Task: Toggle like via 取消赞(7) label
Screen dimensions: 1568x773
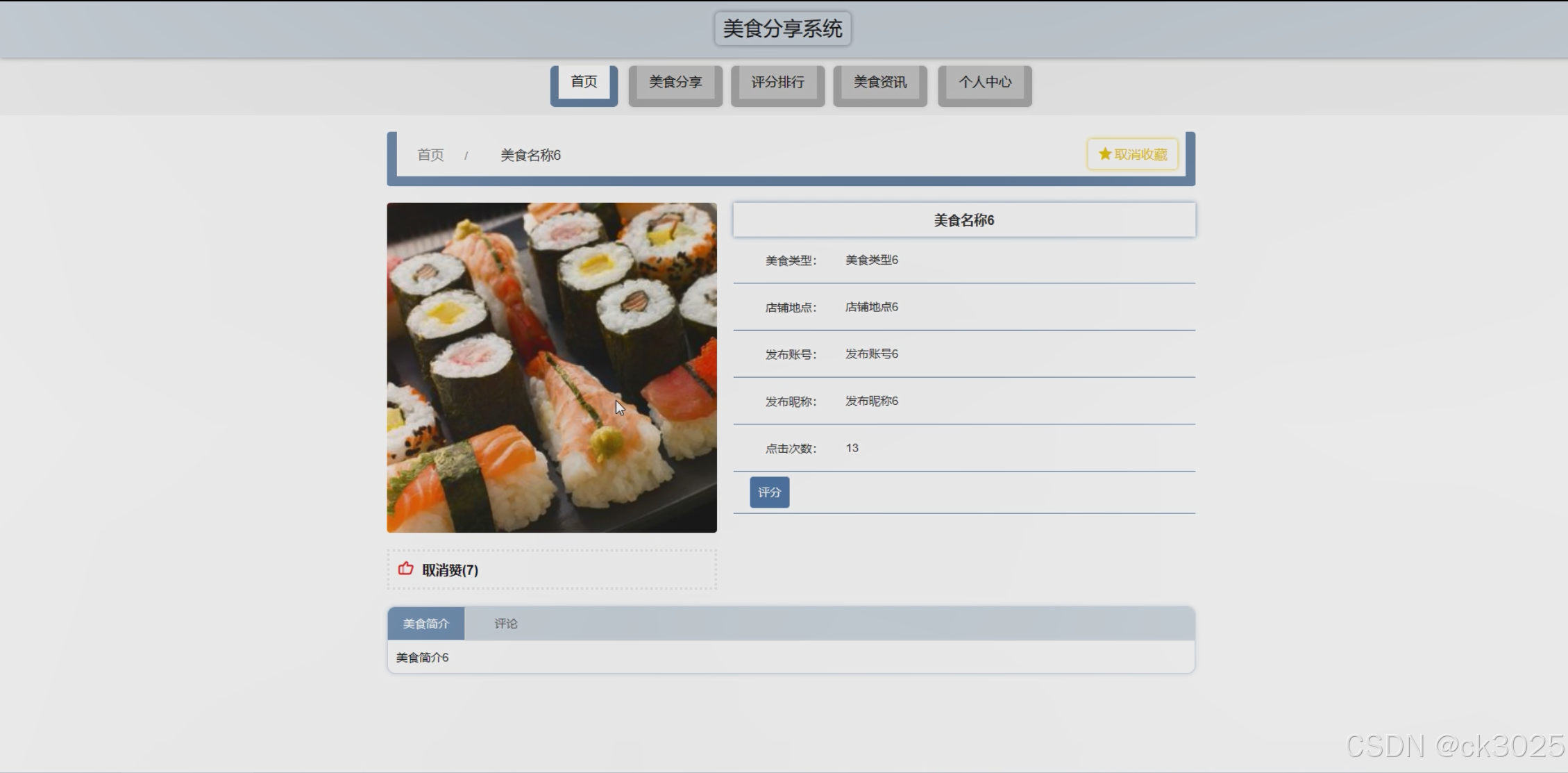Action: click(450, 570)
